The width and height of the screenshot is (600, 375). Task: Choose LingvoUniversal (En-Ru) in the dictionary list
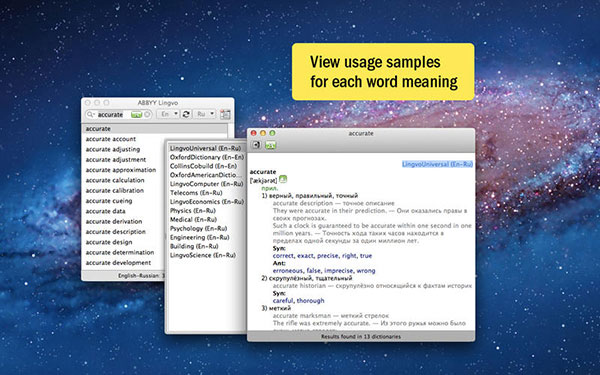coord(205,148)
